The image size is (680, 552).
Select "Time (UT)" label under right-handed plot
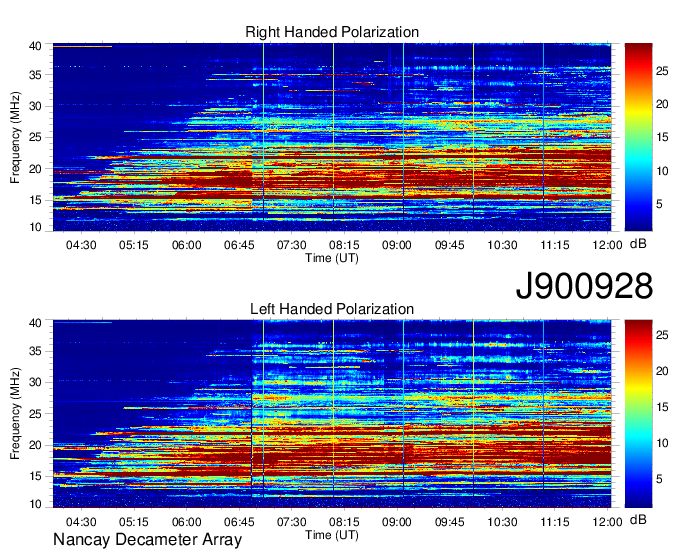pyautogui.click(x=332, y=258)
